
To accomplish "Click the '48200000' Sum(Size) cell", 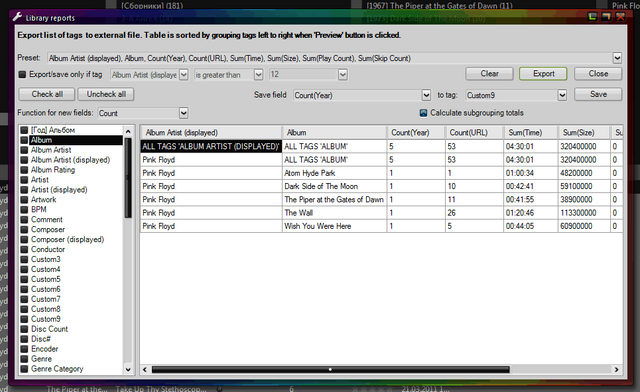I will 584,173.
